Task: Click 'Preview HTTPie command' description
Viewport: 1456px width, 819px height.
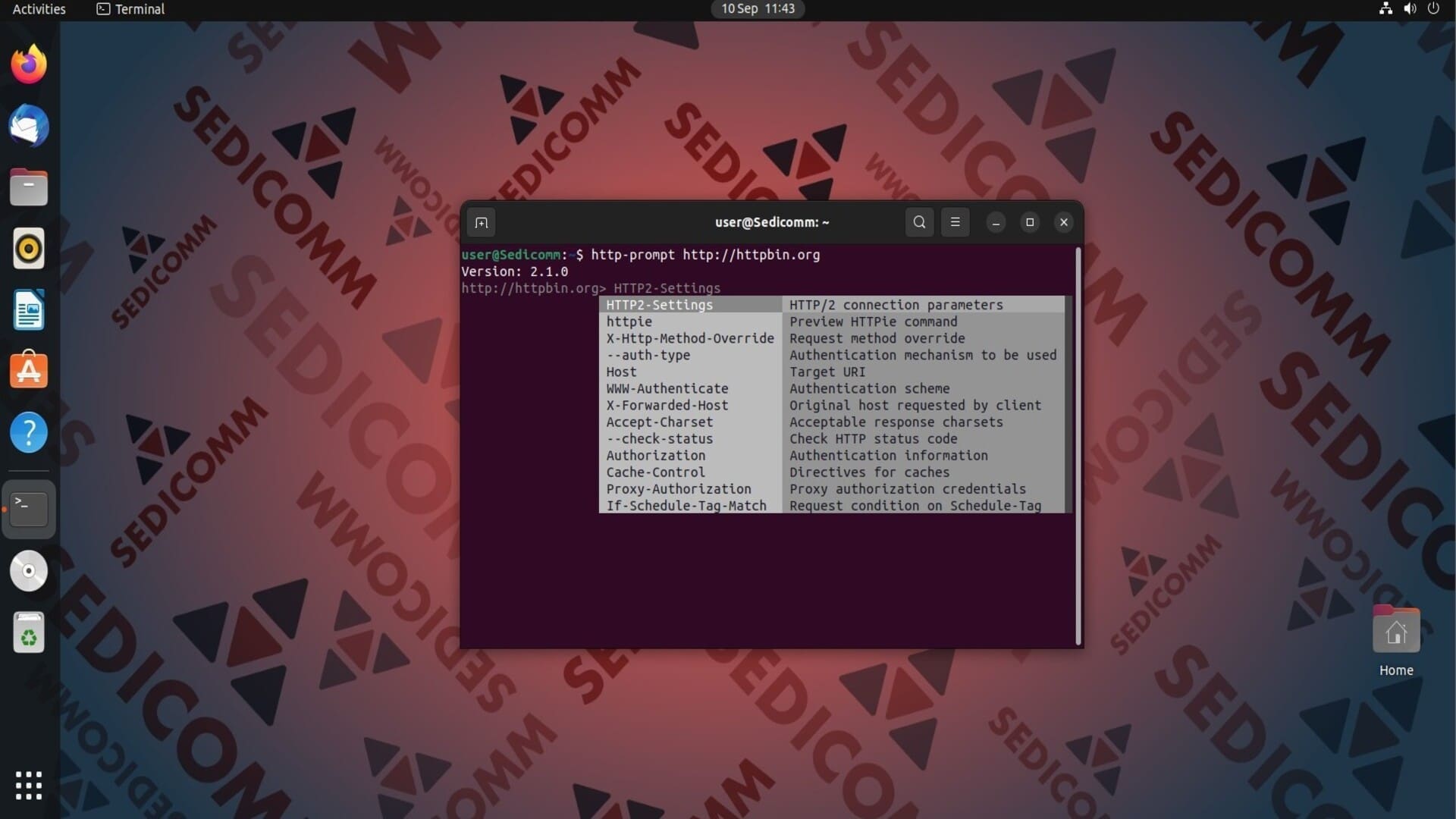Action: [x=873, y=322]
